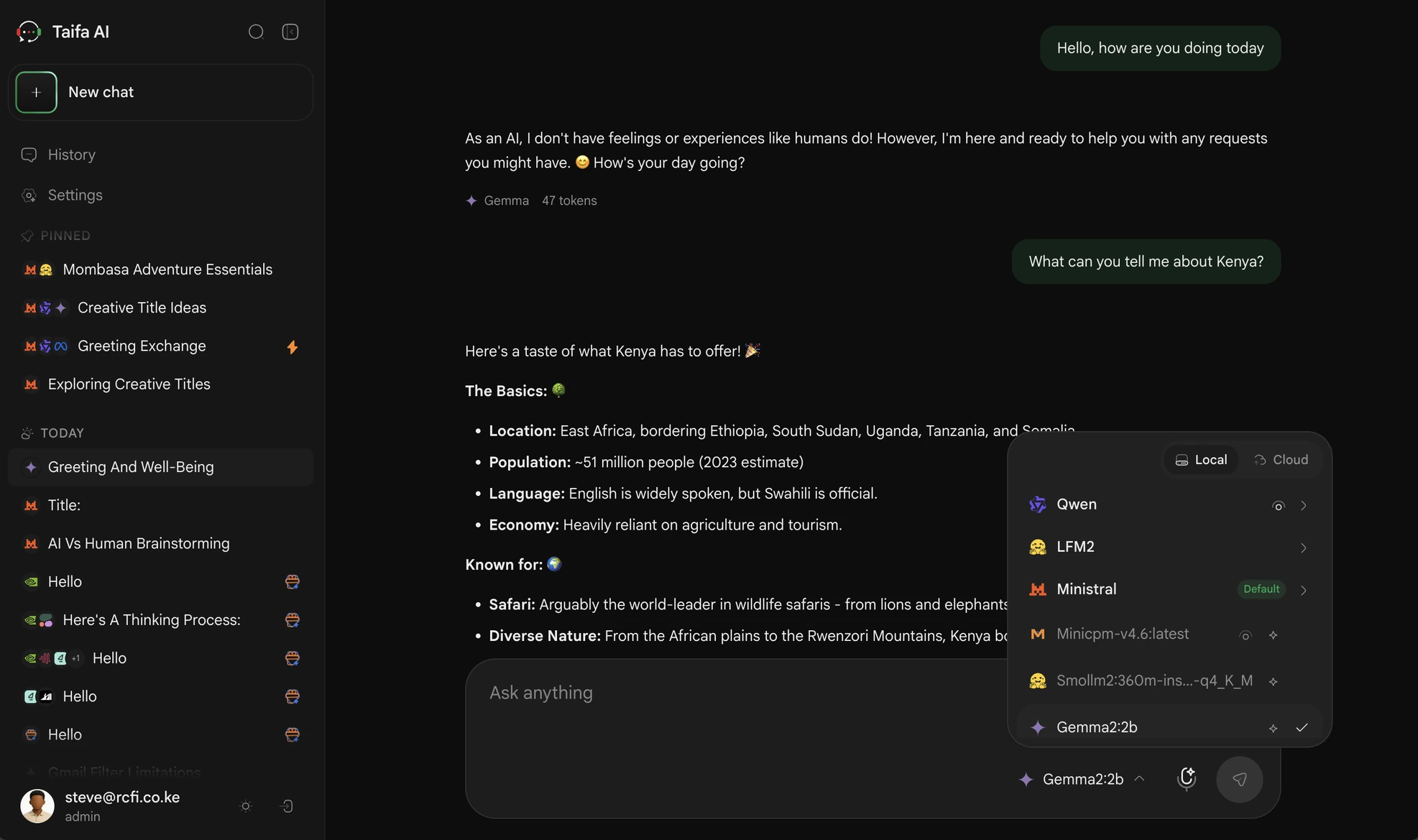Click the voice microphone icon in composer

1187,779
